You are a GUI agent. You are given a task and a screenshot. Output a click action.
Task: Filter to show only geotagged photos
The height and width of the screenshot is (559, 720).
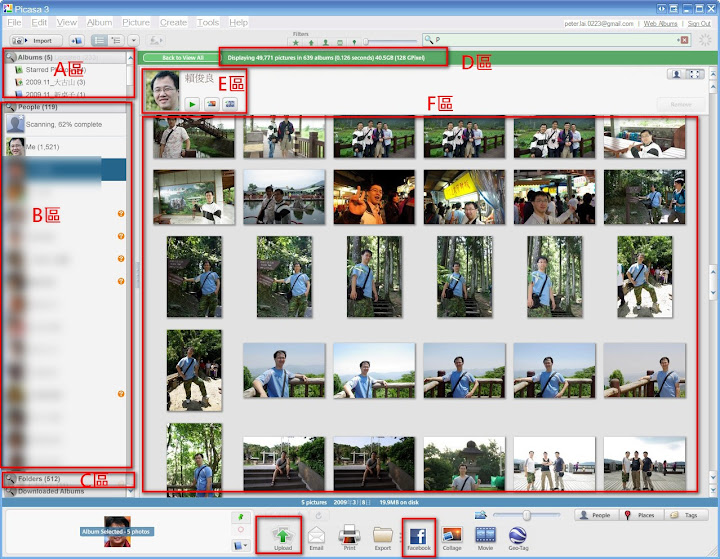click(x=354, y=42)
